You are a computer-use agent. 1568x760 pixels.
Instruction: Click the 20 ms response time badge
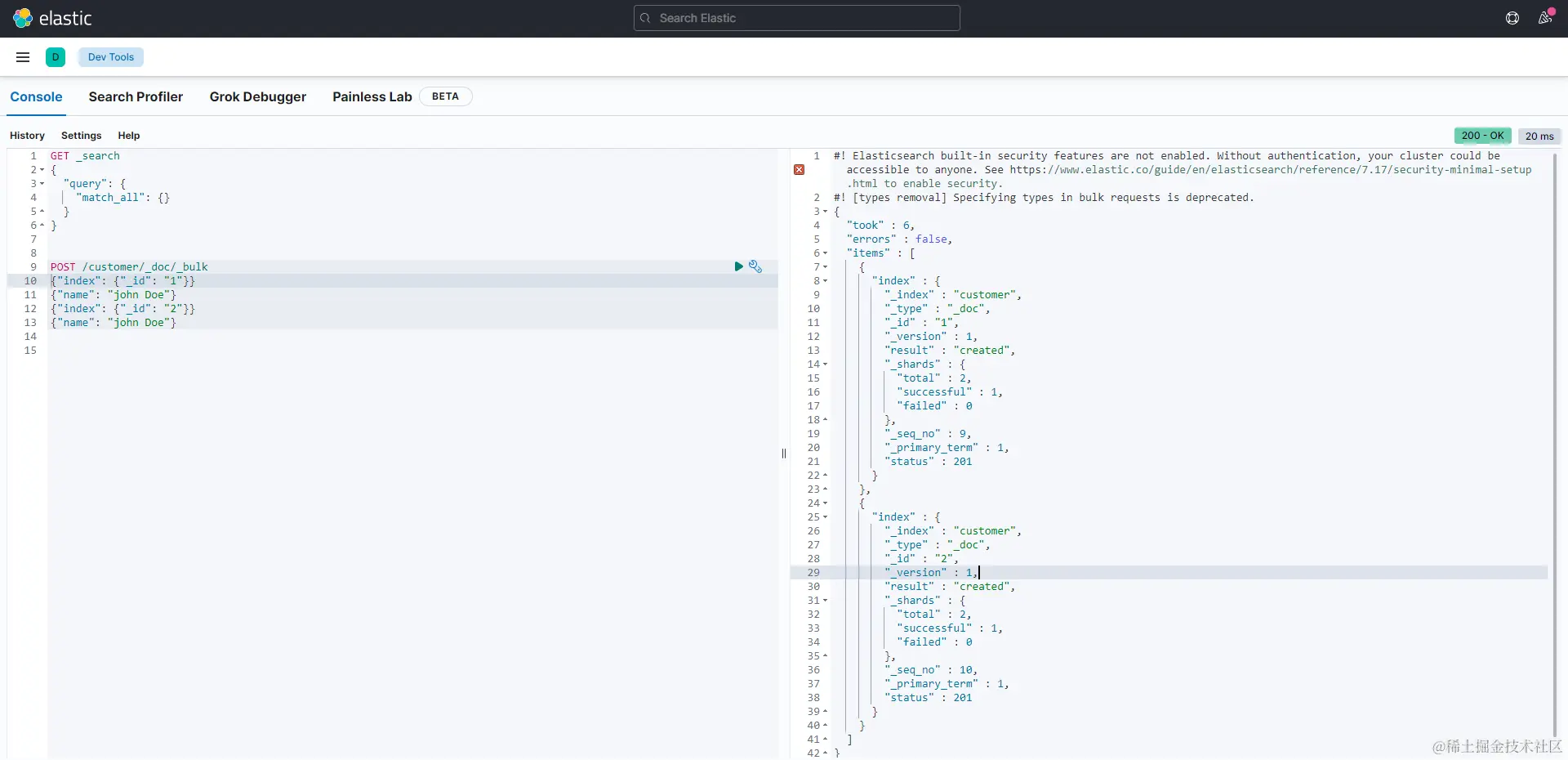click(x=1539, y=136)
